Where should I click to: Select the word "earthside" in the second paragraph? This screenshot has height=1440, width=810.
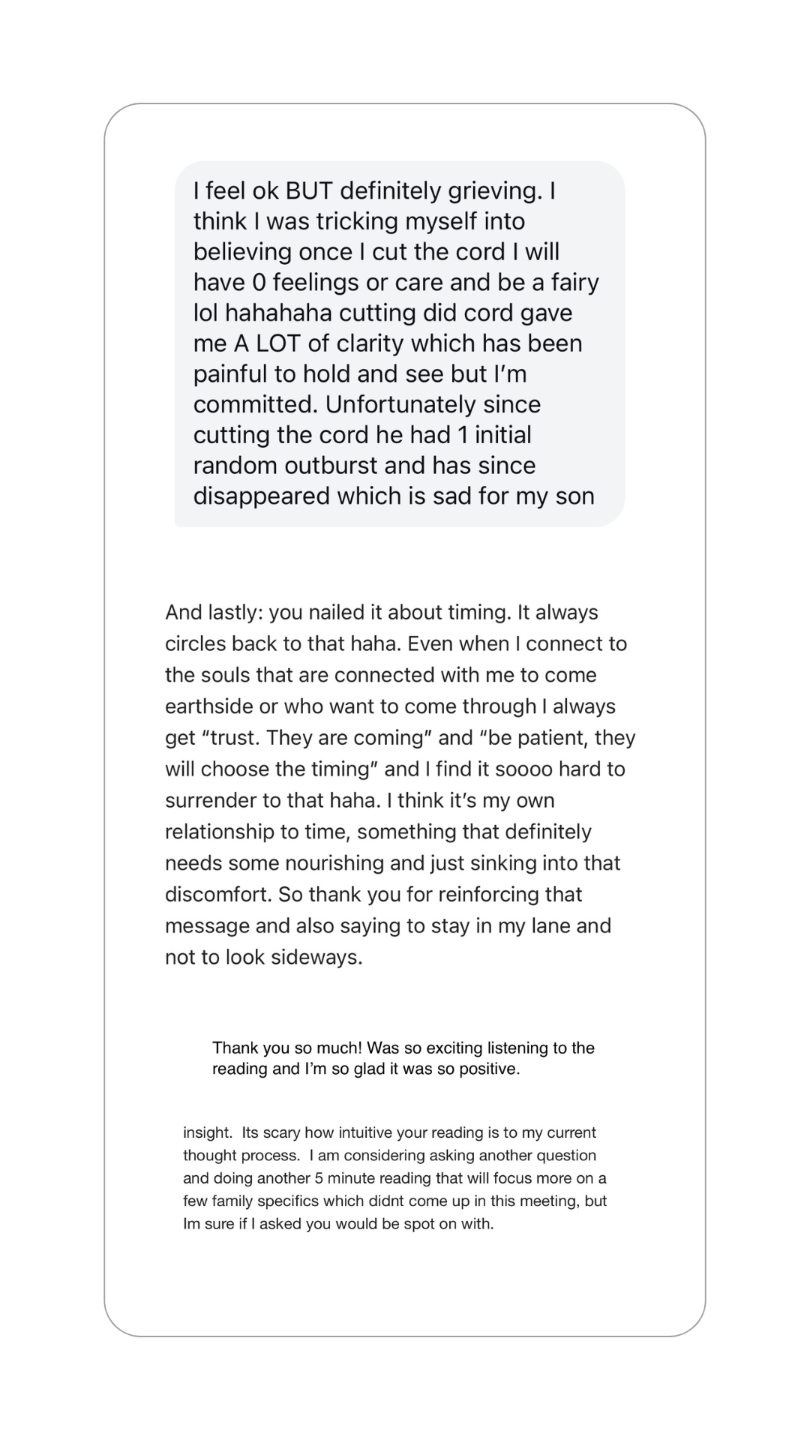(x=209, y=707)
